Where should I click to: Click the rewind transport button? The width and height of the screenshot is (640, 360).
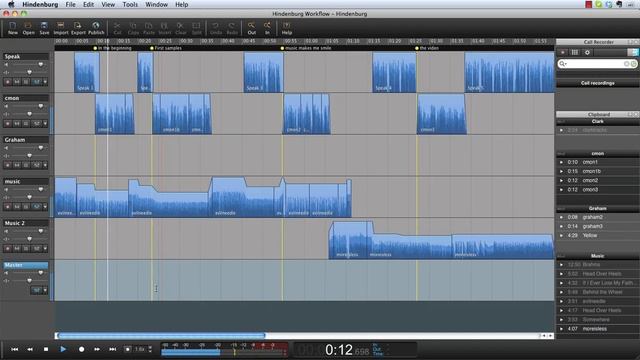tap(30, 349)
